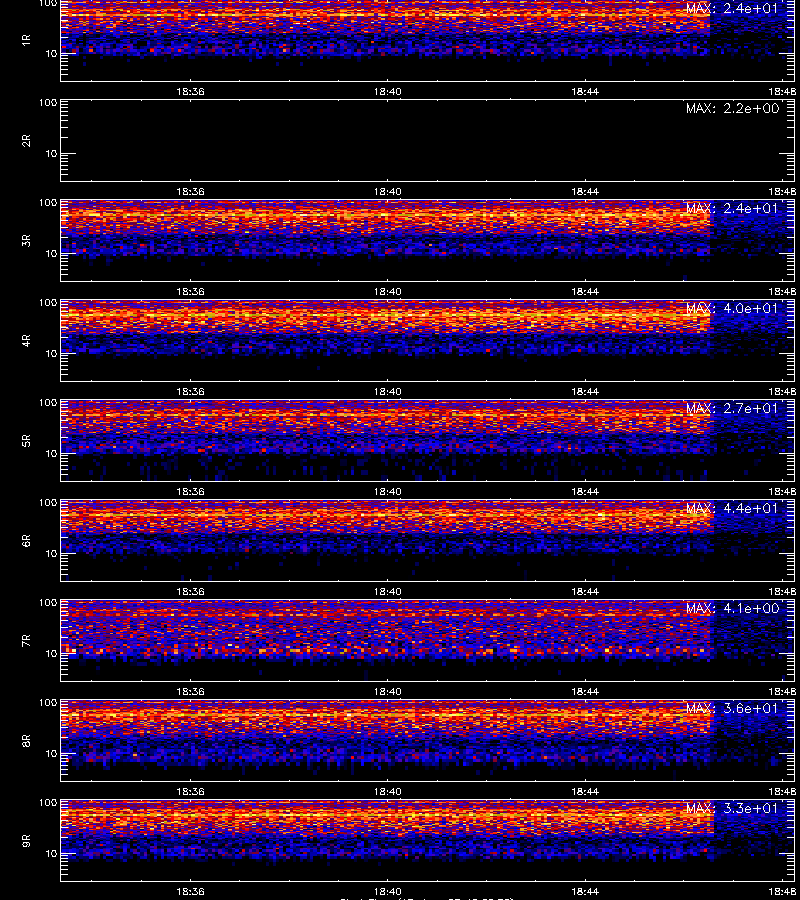800x900 pixels.
Task: Select the MAX: 4.1e+00 value in panel 7R
Action: point(732,608)
